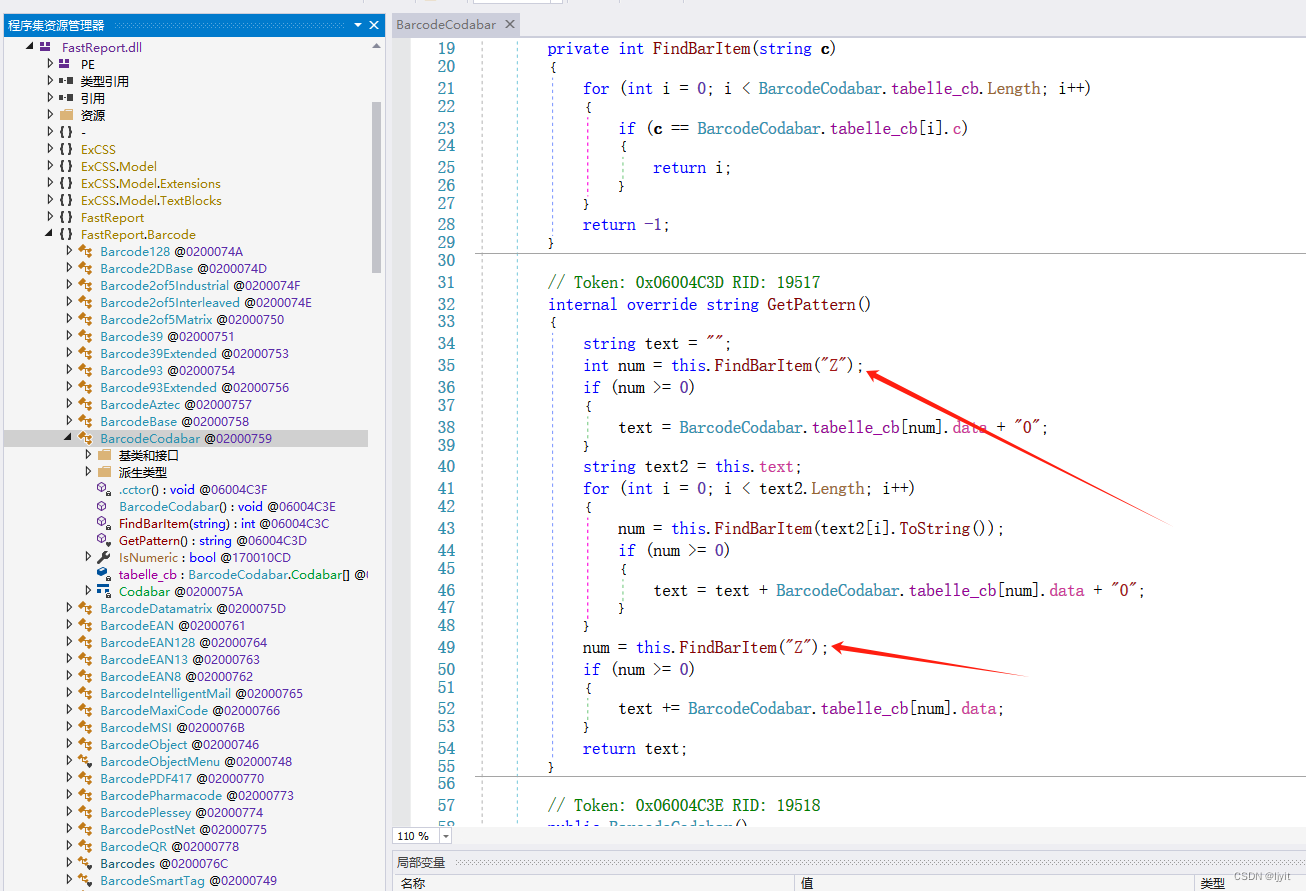The image size is (1306, 891).
Task: Select Barcode93Extended class
Action: [x=194, y=387]
